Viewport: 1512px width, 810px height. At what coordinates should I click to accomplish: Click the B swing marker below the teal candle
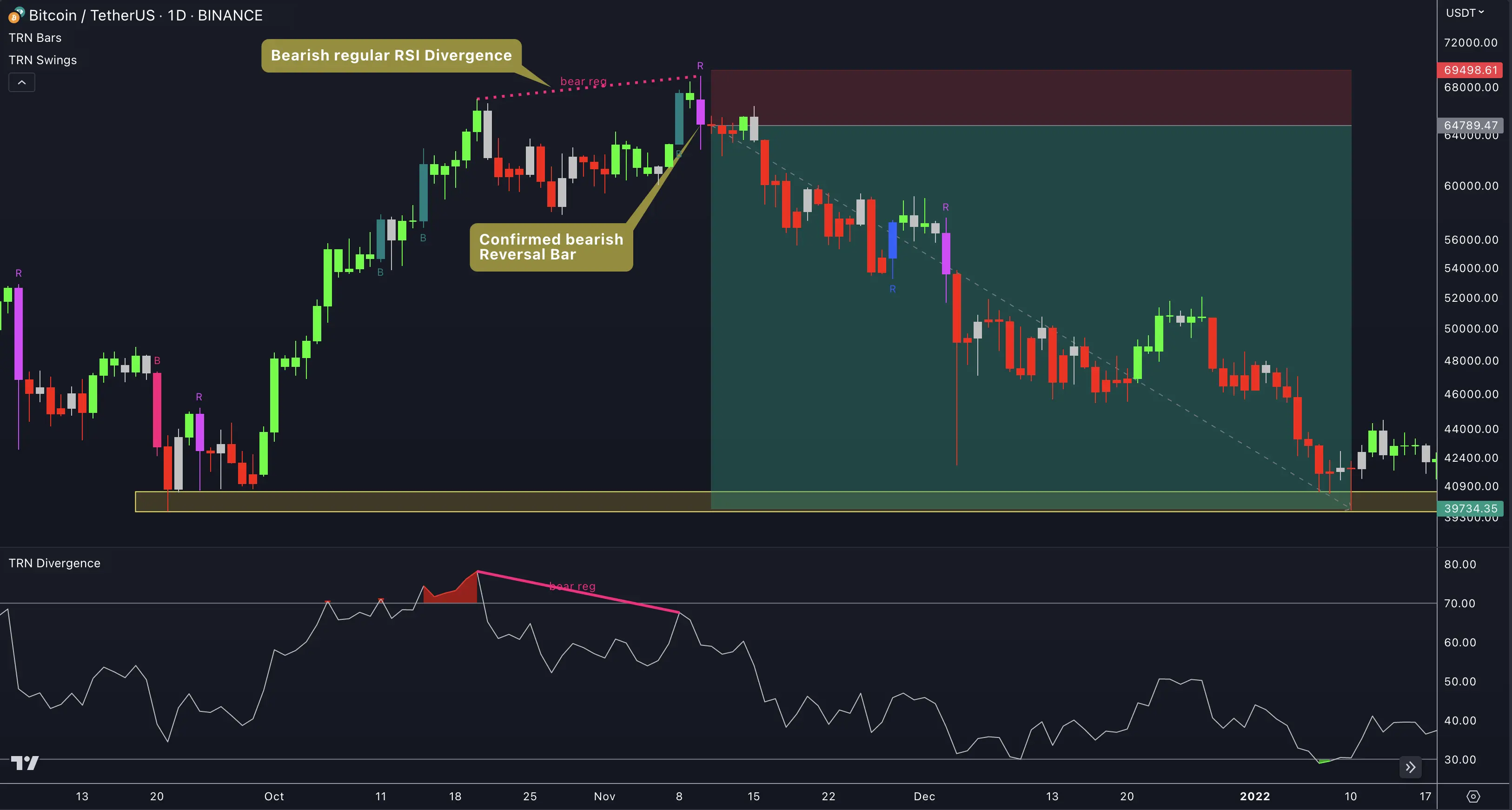423,238
